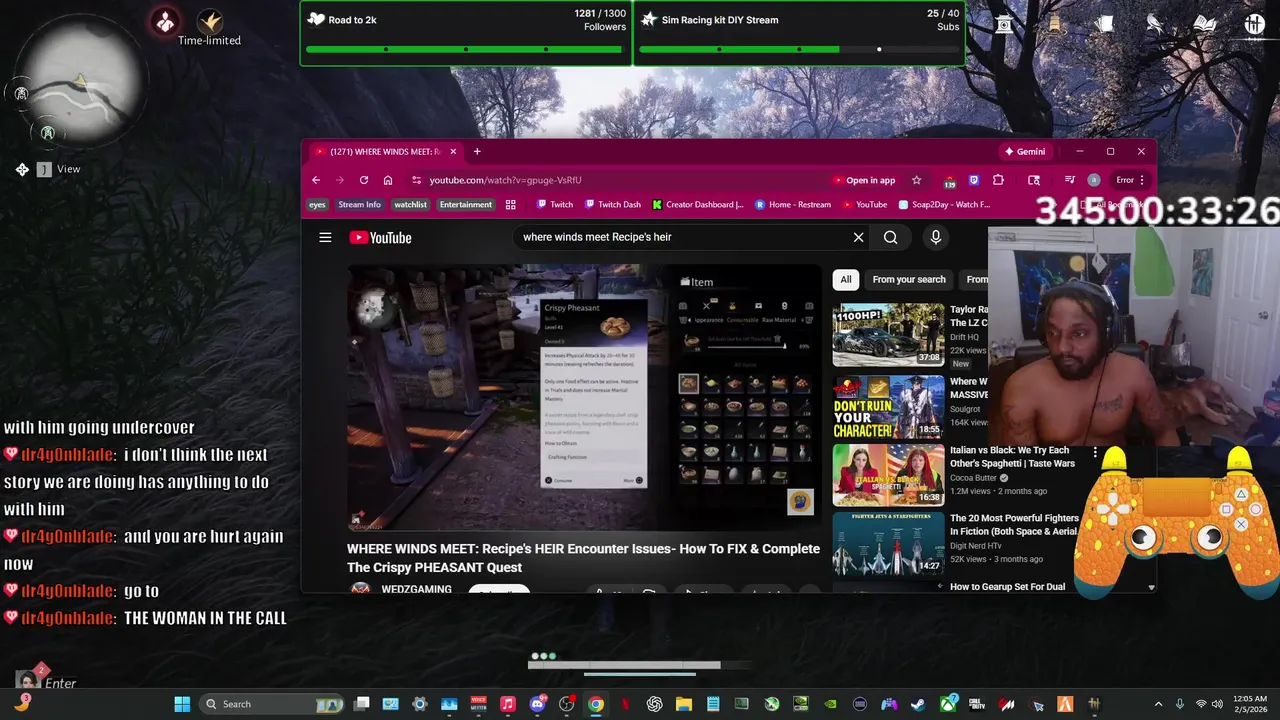Start voice search with the microphone
Screen dimensions: 1280x720
(x=936, y=237)
